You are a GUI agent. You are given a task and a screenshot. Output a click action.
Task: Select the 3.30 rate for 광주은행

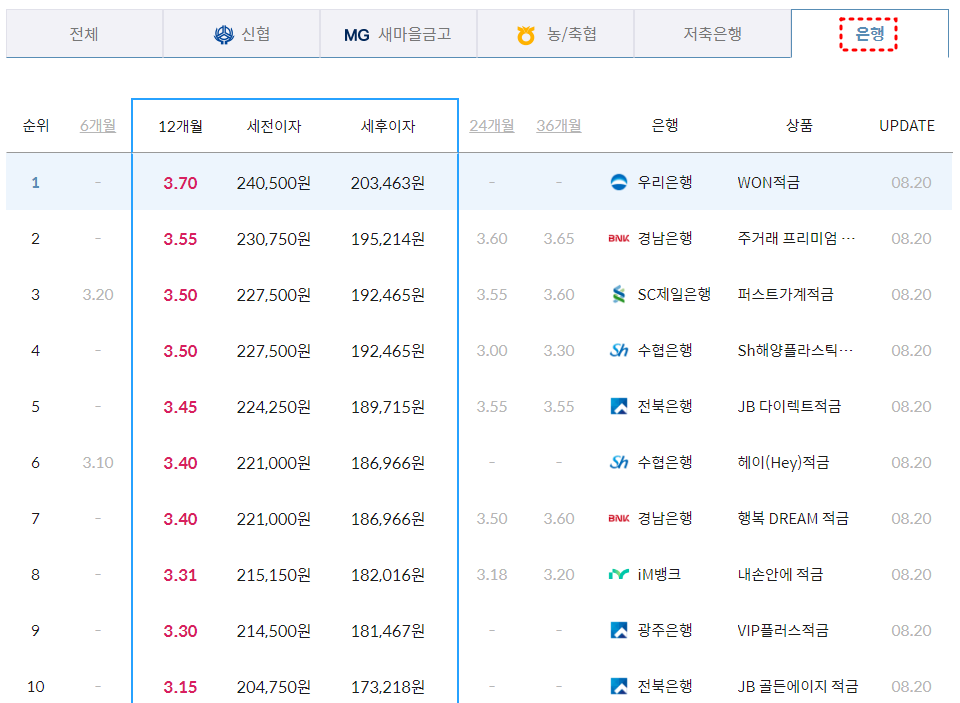(181, 631)
